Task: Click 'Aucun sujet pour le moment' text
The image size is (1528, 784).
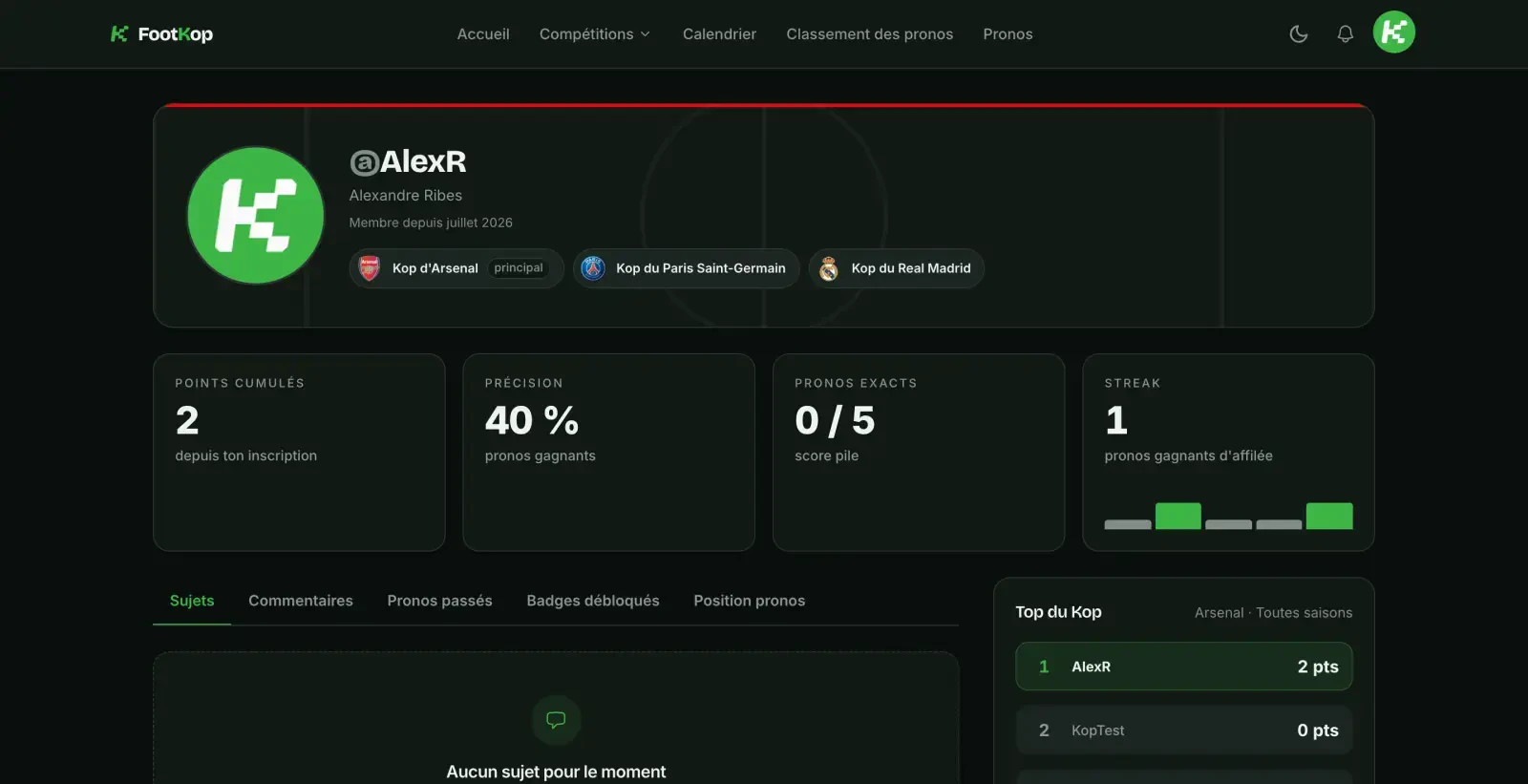Action: pos(556,772)
